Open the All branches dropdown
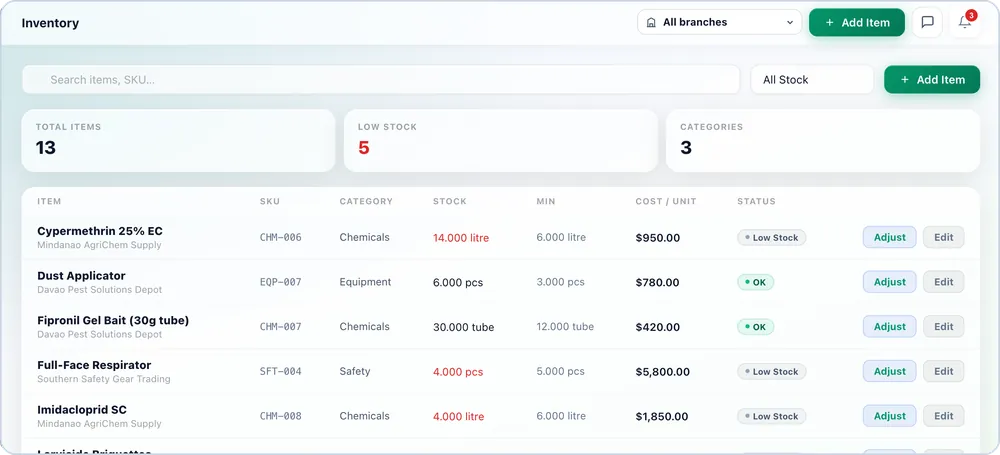This screenshot has height=455, width=1000. click(719, 22)
